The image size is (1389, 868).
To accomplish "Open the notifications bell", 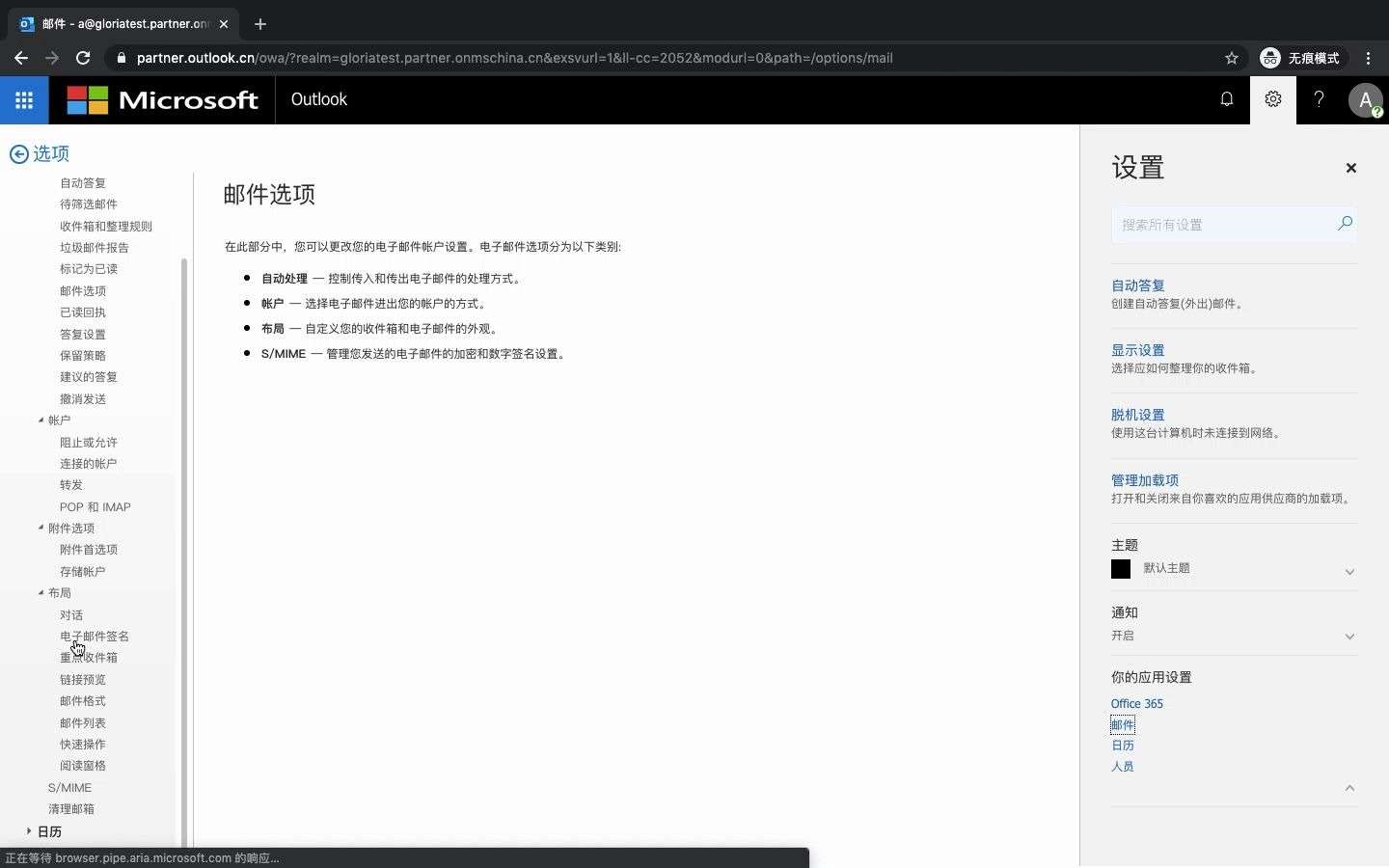I will (1227, 99).
